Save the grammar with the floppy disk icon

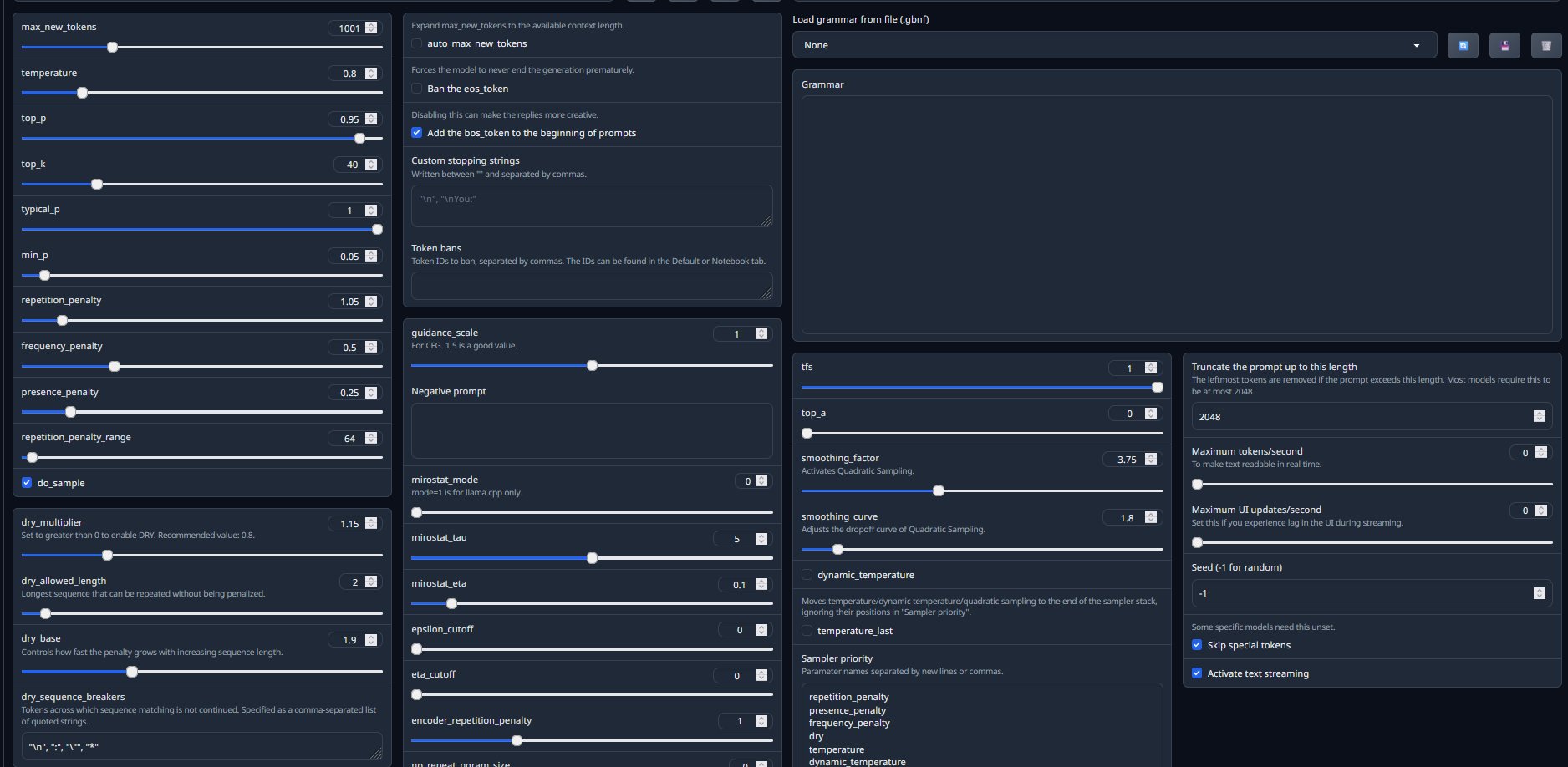pos(1504,46)
